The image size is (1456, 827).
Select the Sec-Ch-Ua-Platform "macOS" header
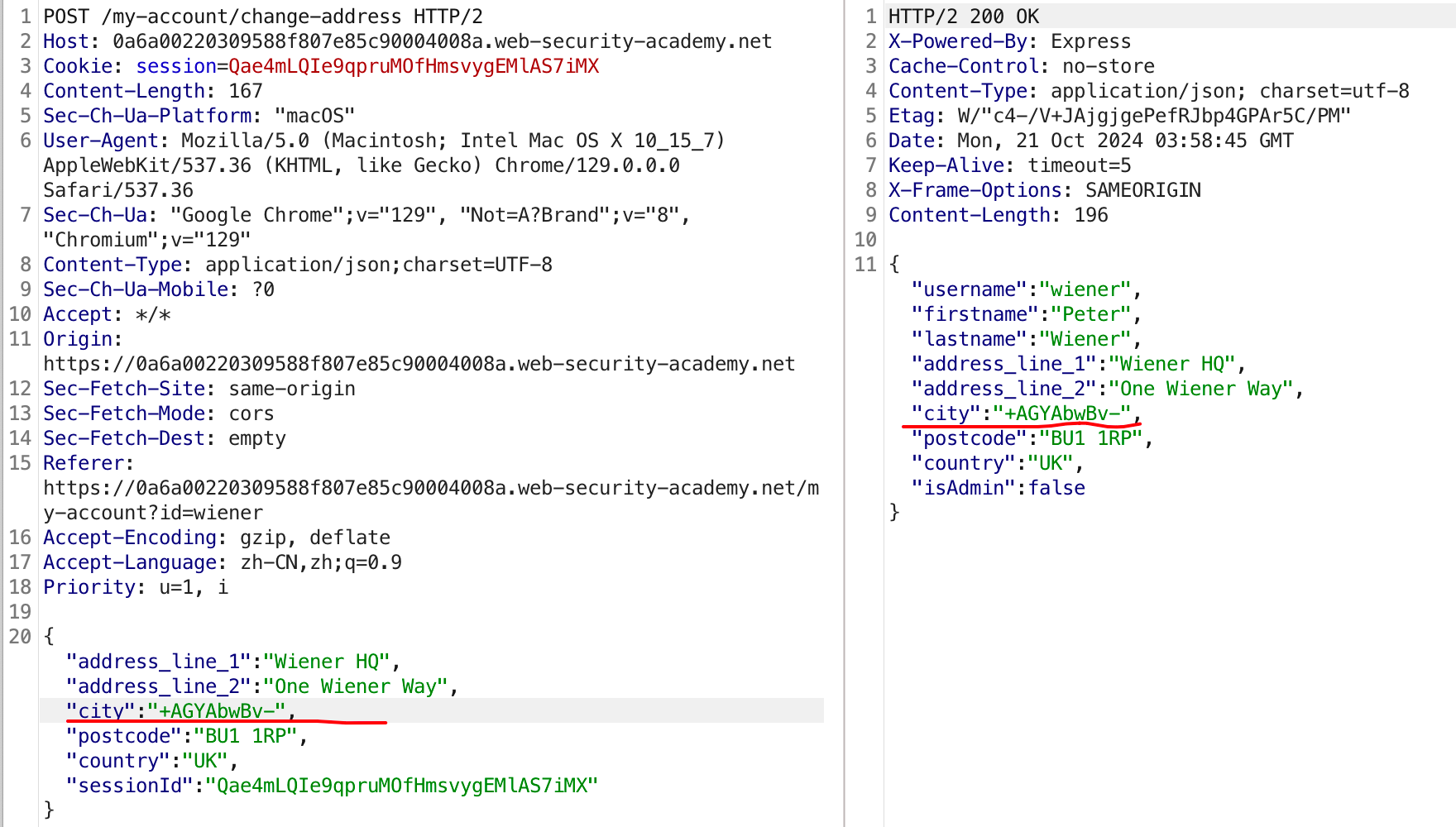click(x=199, y=116)
